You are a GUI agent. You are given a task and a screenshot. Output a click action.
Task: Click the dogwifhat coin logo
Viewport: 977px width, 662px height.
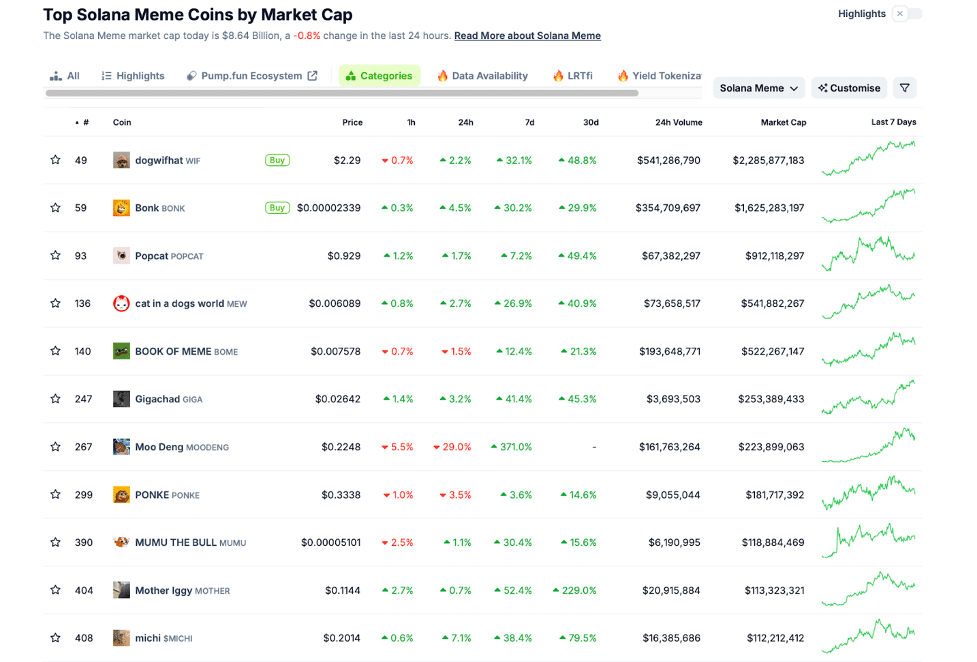point(121,160)
